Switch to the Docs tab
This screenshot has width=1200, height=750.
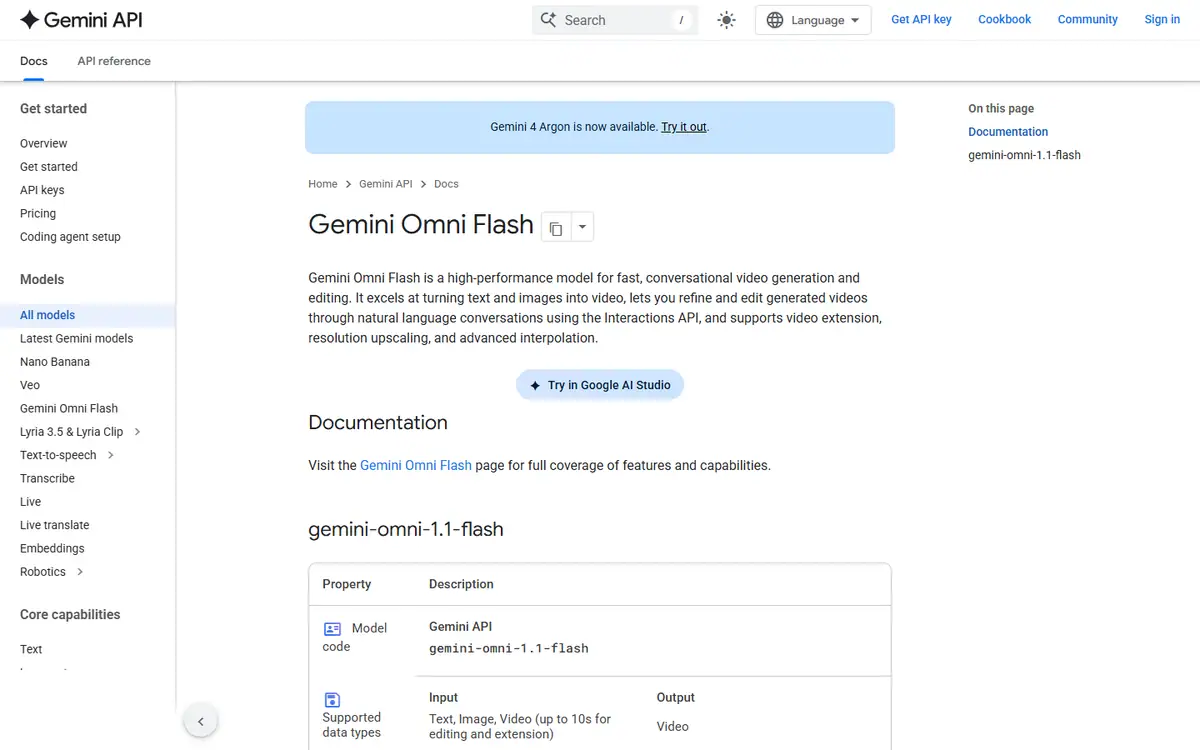[34, 61]
